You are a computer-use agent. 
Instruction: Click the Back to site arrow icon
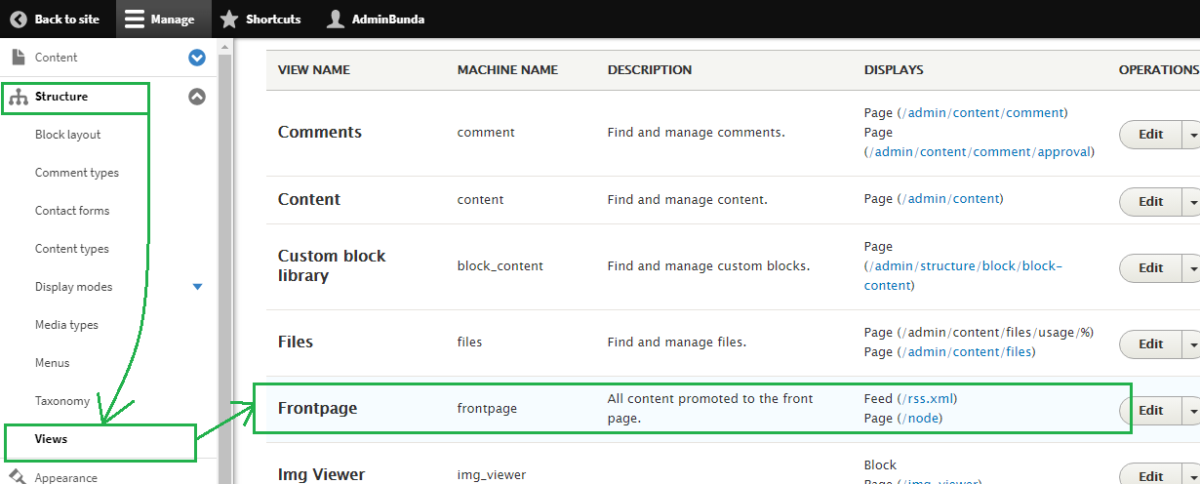coord(18,19)
